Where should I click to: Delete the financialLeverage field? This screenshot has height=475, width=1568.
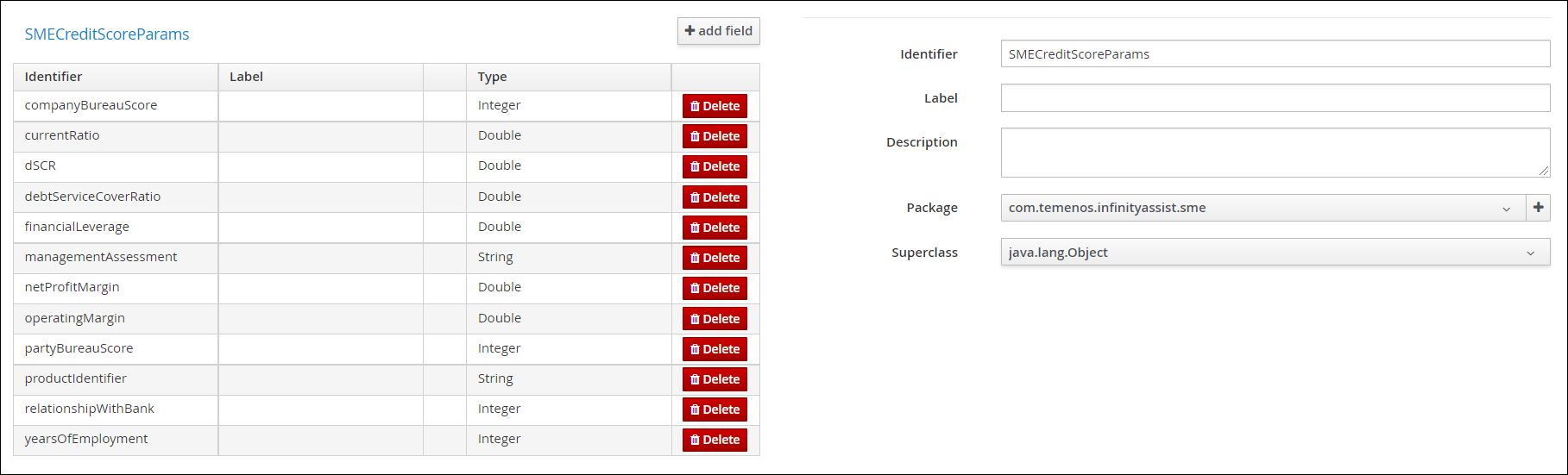(x=715, y=228)
